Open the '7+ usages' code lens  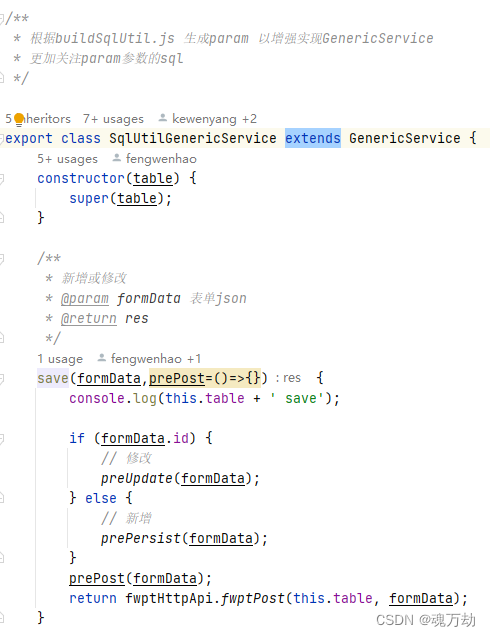113,119
